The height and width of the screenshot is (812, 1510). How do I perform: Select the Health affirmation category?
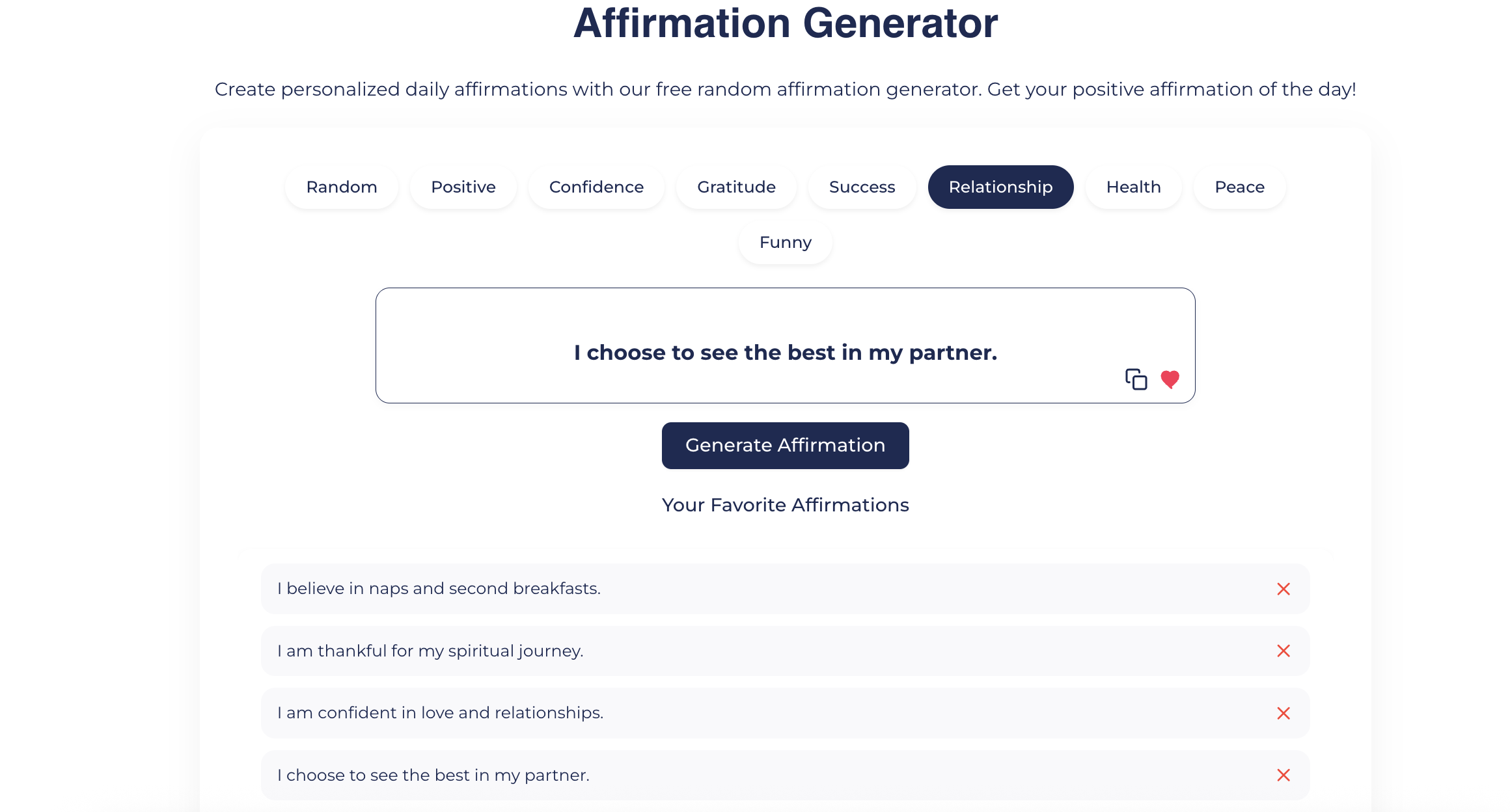coord(1133,187)
